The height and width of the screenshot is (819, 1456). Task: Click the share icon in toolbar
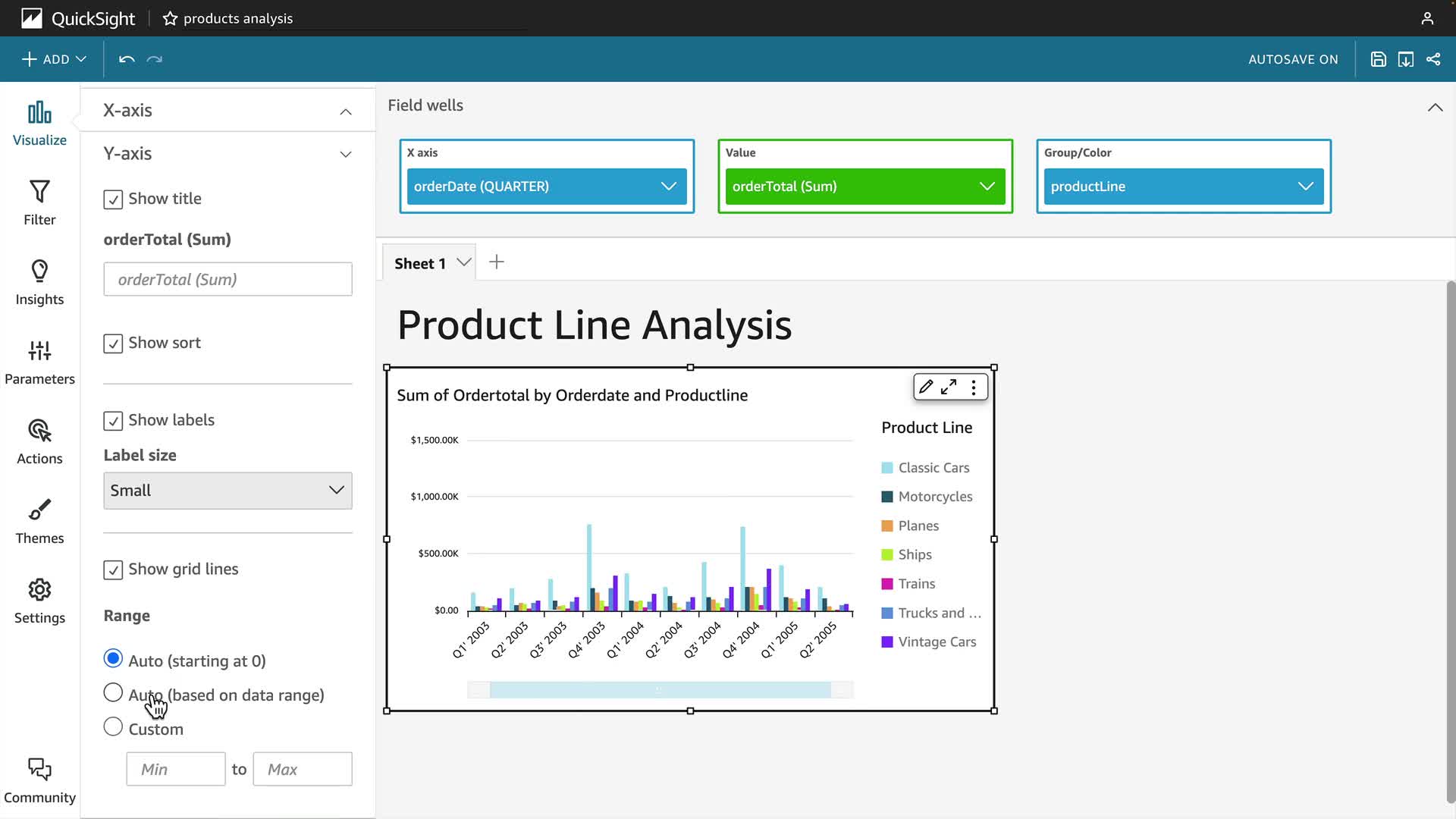coord(1433,59)
